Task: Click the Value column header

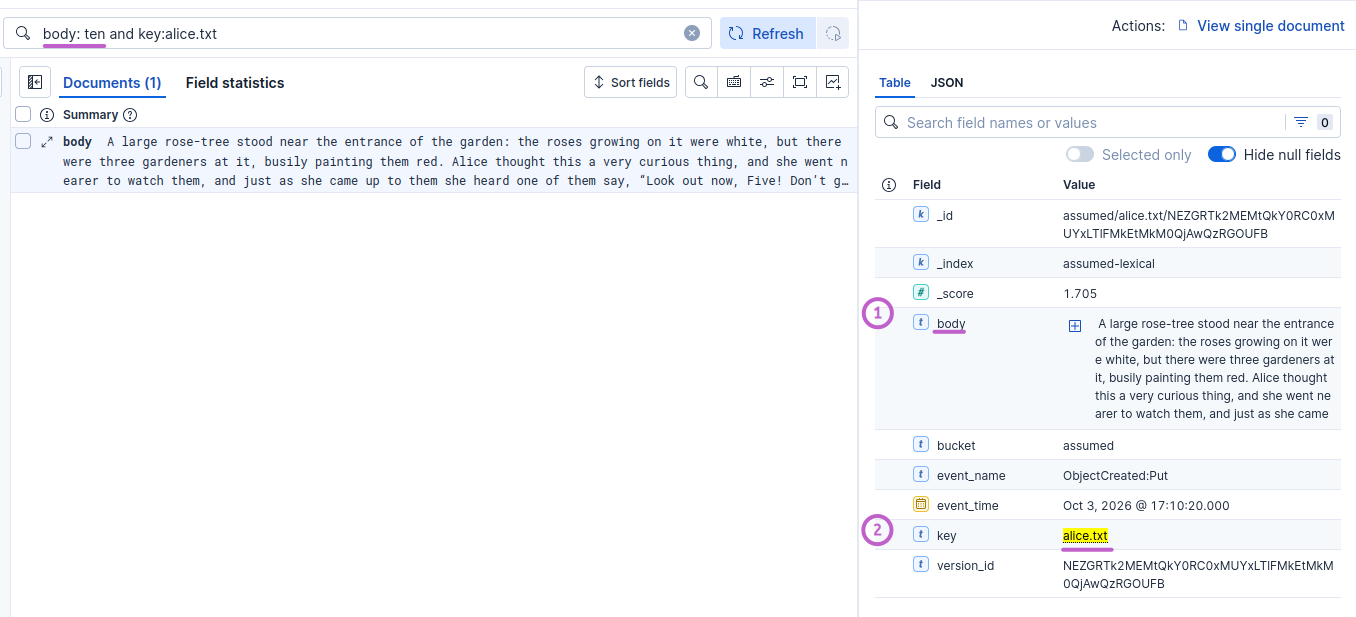Action: click(x=1079, y=185)
